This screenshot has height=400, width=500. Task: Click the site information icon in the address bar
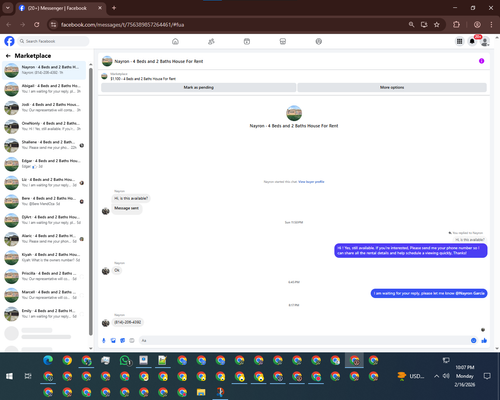click(x=53, y=25)
